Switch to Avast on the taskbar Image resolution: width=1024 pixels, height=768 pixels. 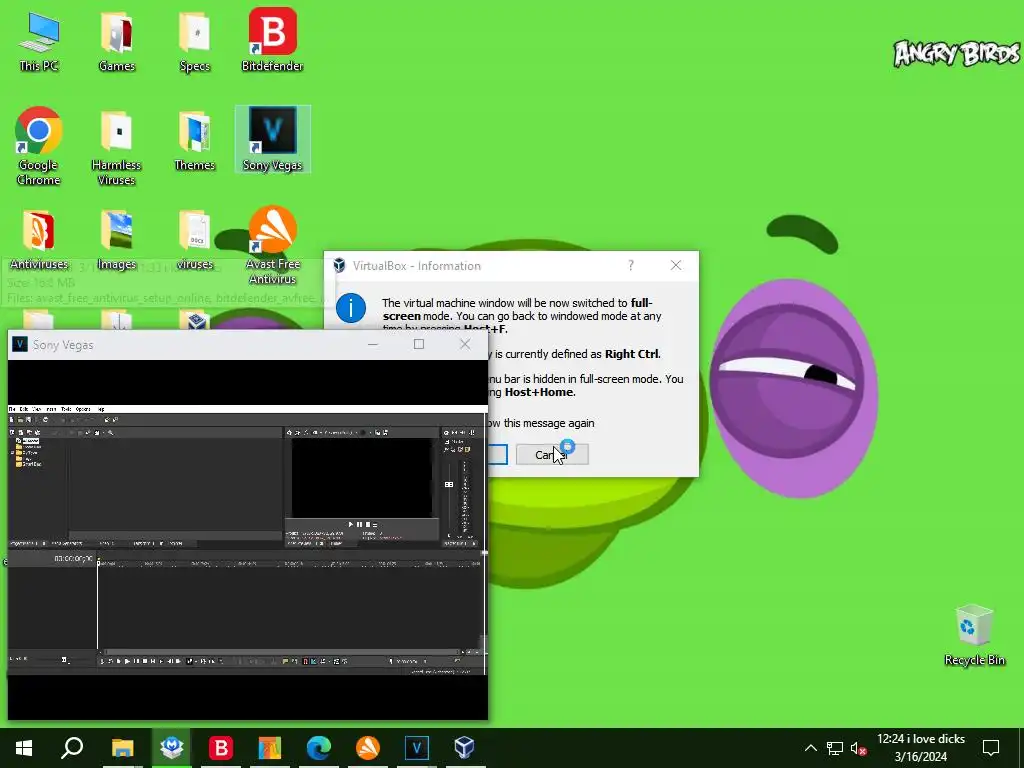(368, 748)
